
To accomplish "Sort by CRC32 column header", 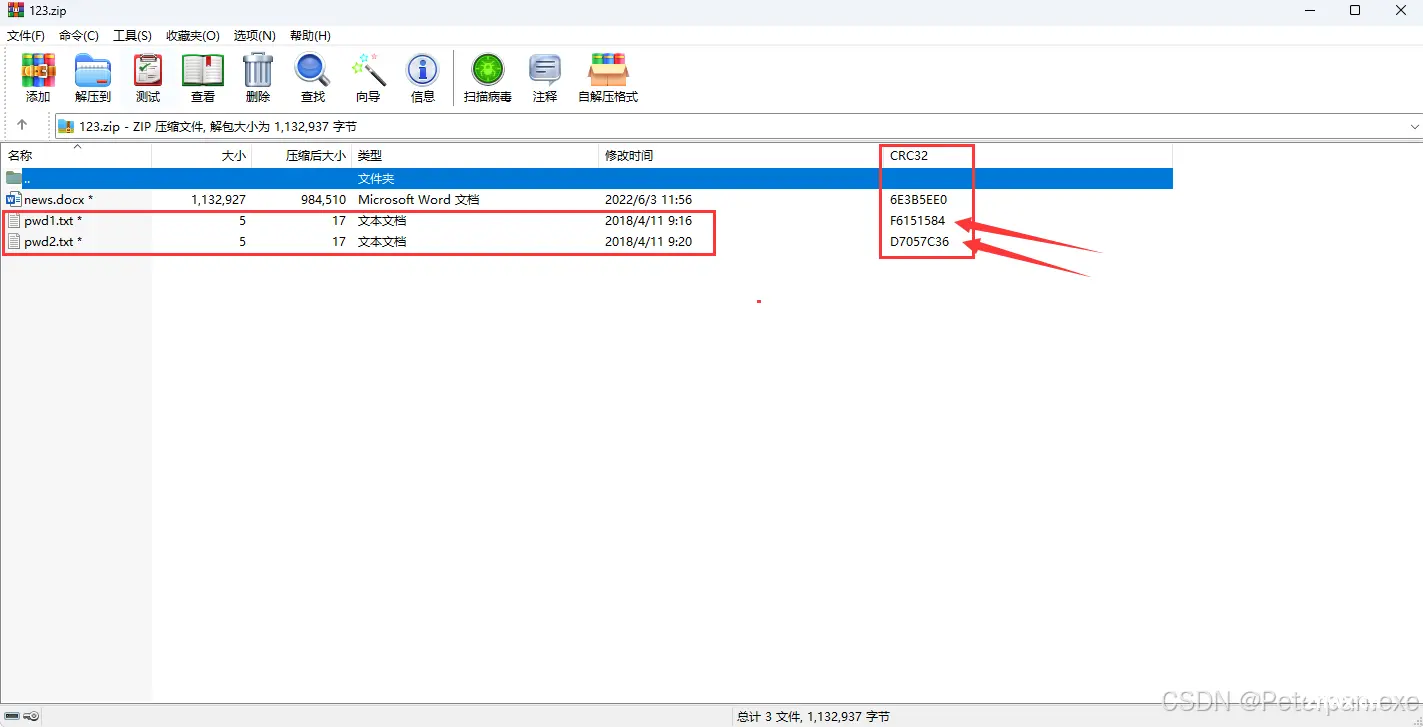I will (909, 155).
